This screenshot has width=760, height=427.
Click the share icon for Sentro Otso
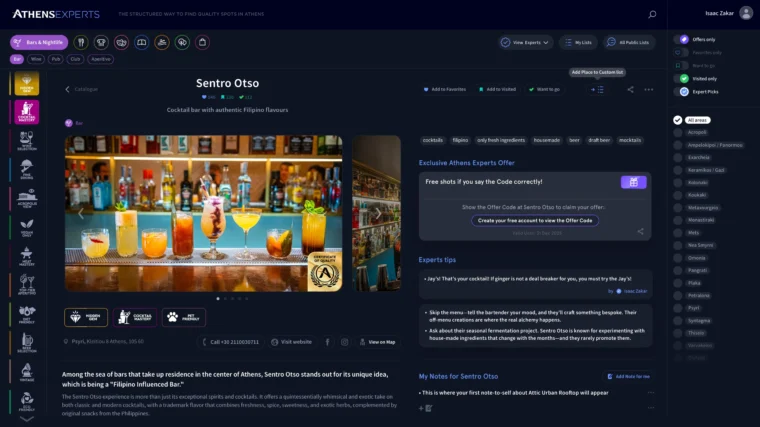coord(630,89)
